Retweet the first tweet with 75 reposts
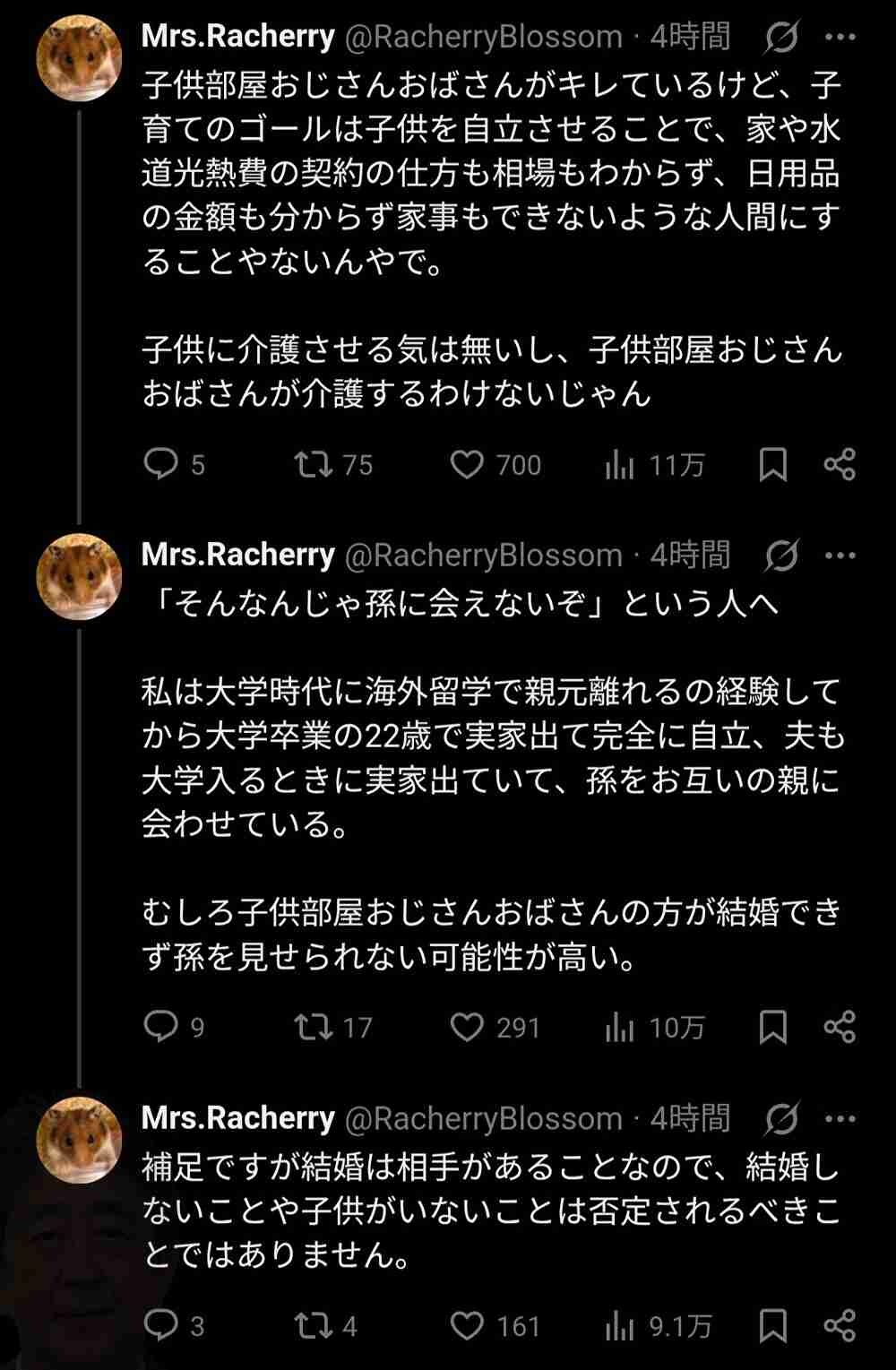This screenshot has width=896, height=1370. point(314,464)
